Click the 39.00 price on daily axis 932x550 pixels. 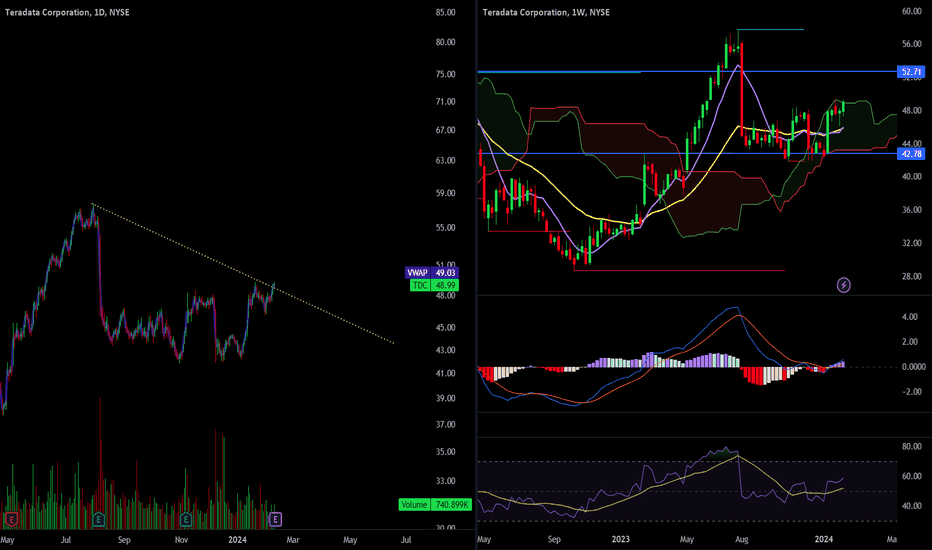coord(446,398)
